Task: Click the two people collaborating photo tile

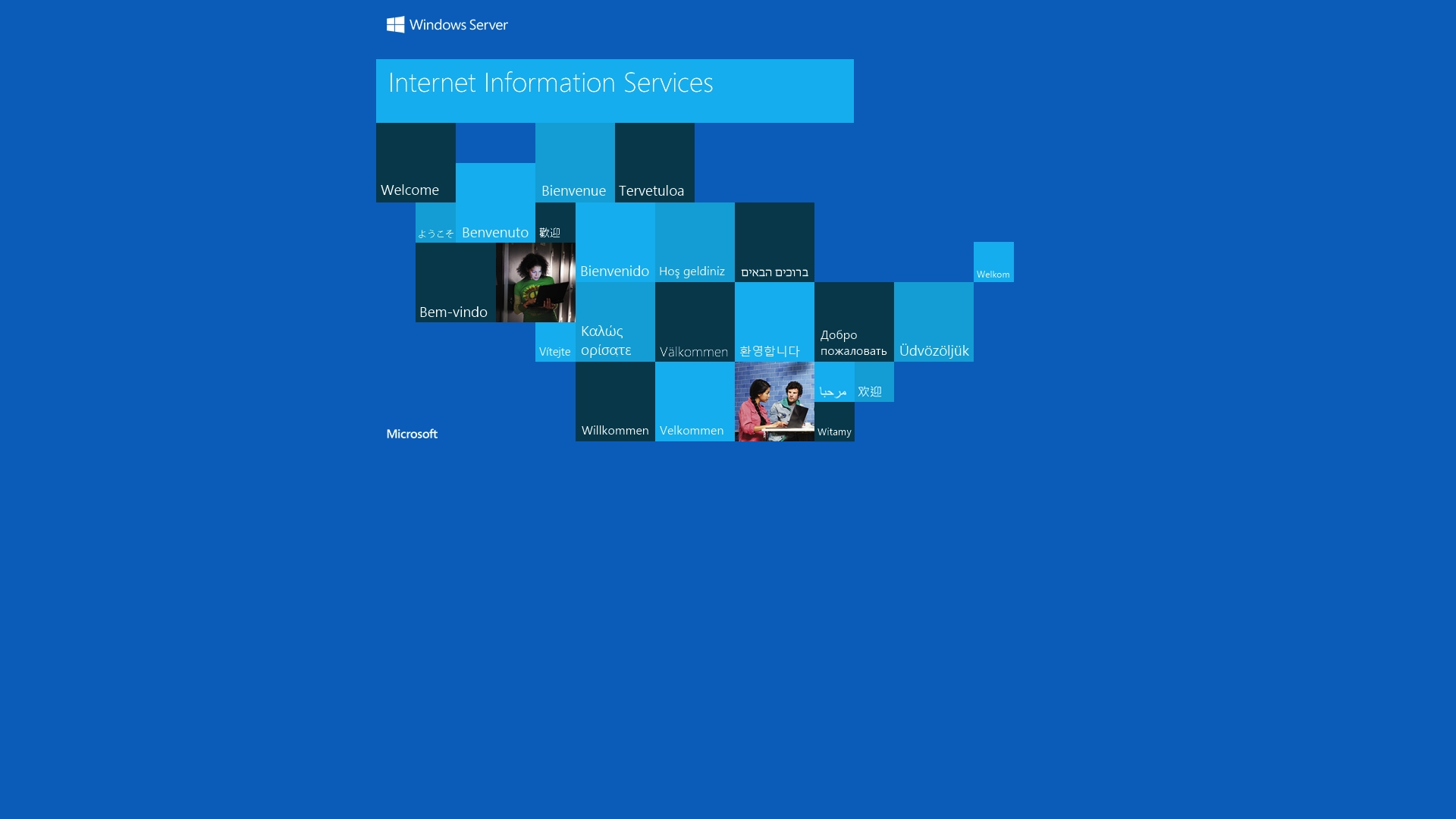Action: pyautogui.click(x=774, y=402)
